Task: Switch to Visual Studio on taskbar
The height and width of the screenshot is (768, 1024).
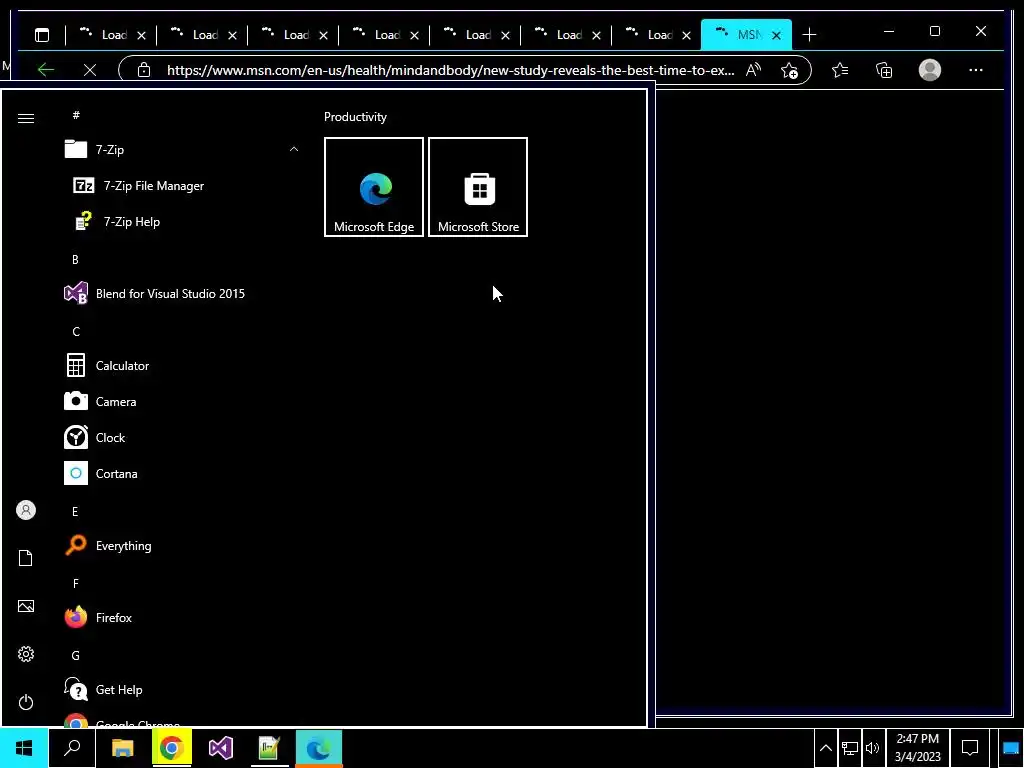Action: point(221,748)
